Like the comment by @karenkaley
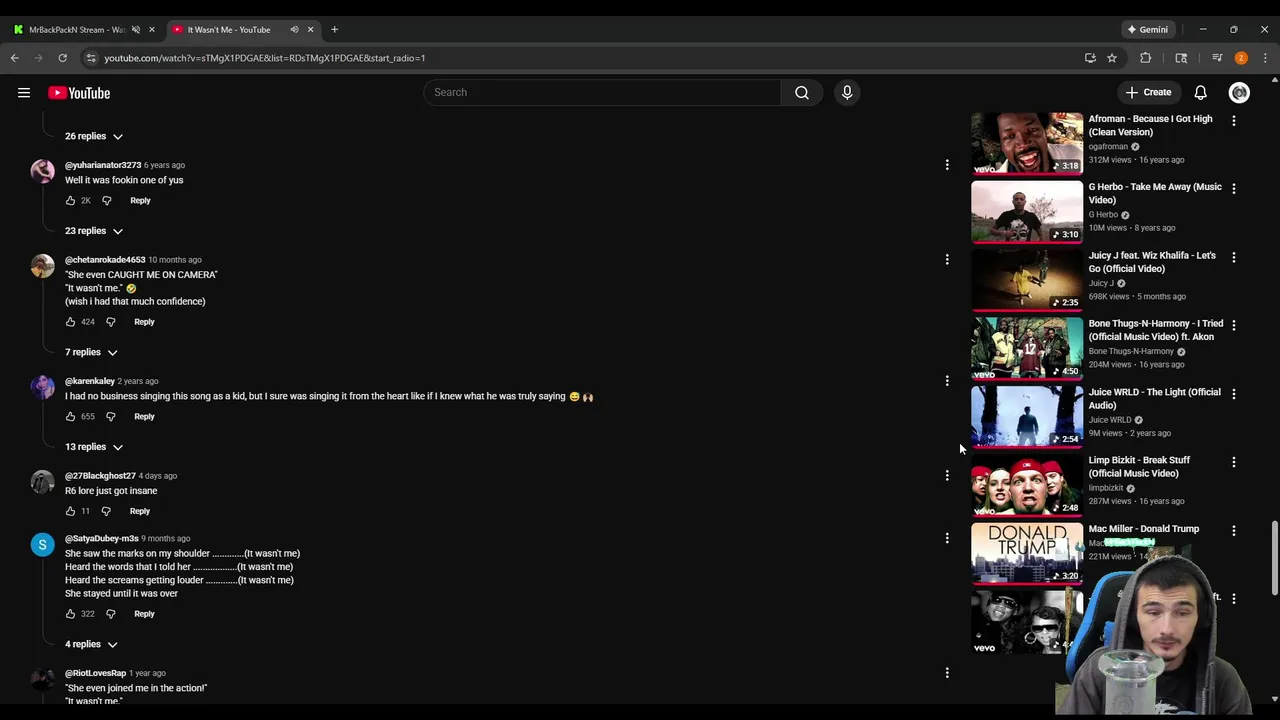The image size is (1280, 720). pos(70,416)
